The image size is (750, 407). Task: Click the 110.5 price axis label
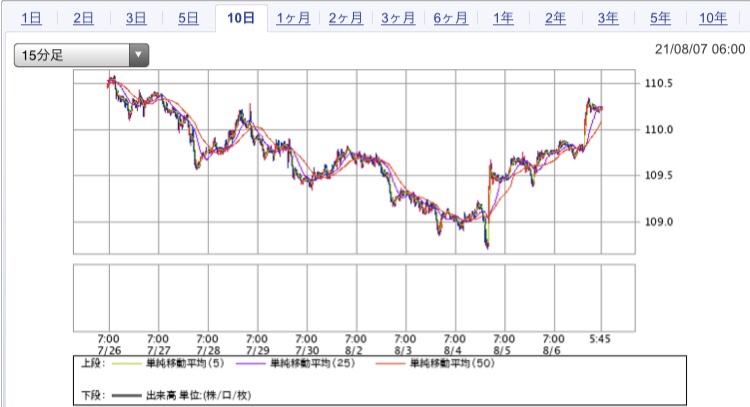[x=659, y=83]
